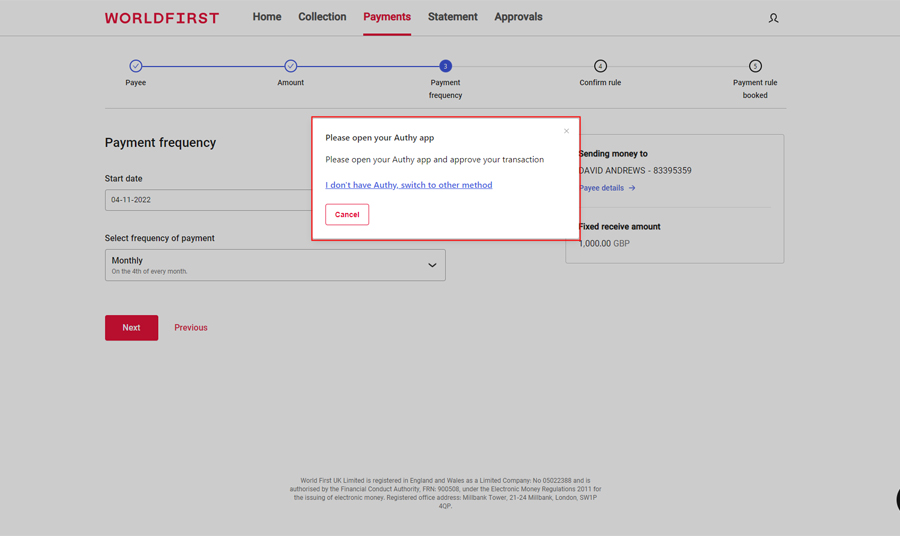Click the WorldFirst logo
900x536 pixels.
click(x=162, y=18)
